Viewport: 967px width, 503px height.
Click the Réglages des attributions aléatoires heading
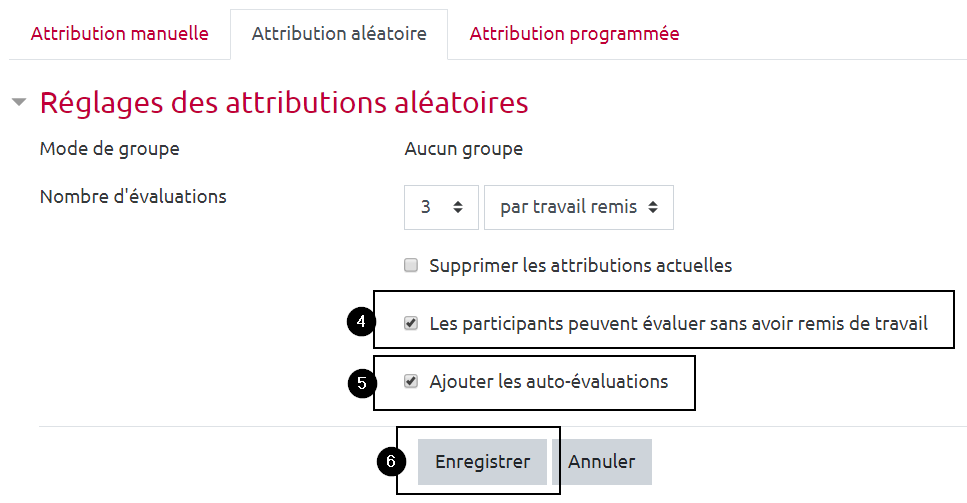(x=283, y=103)
